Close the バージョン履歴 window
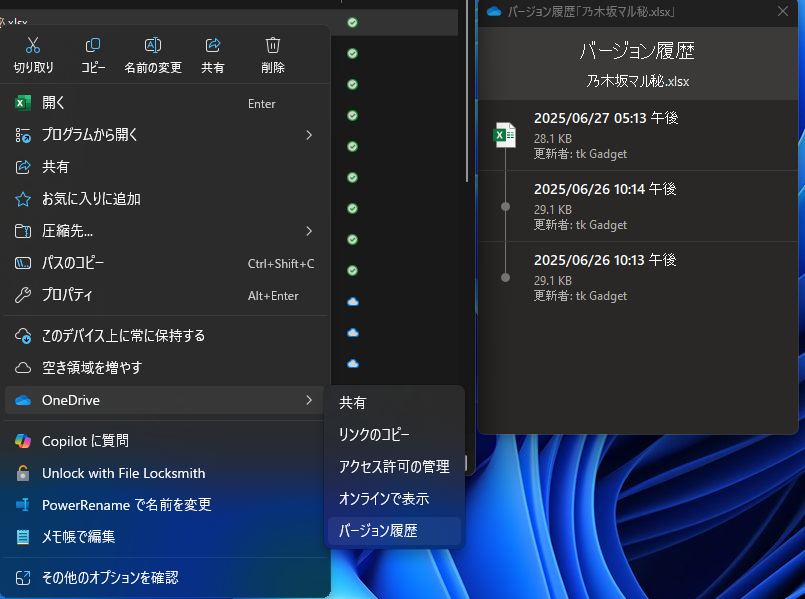This screenshot has height=599, width=805. pyautogui.click(x=783, y=11)
